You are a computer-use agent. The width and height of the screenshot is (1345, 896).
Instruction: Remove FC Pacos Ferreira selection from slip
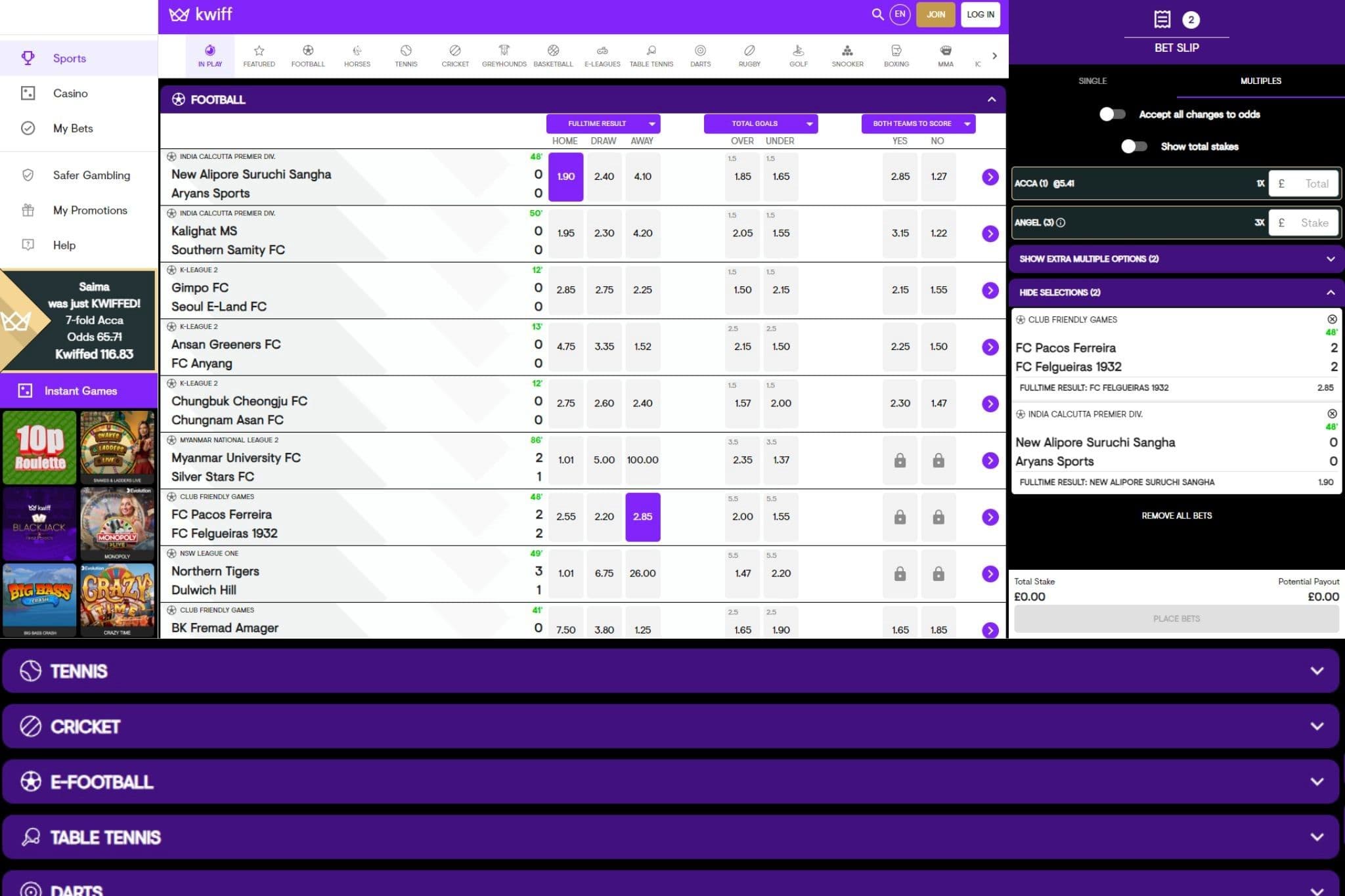(1332, 319)
